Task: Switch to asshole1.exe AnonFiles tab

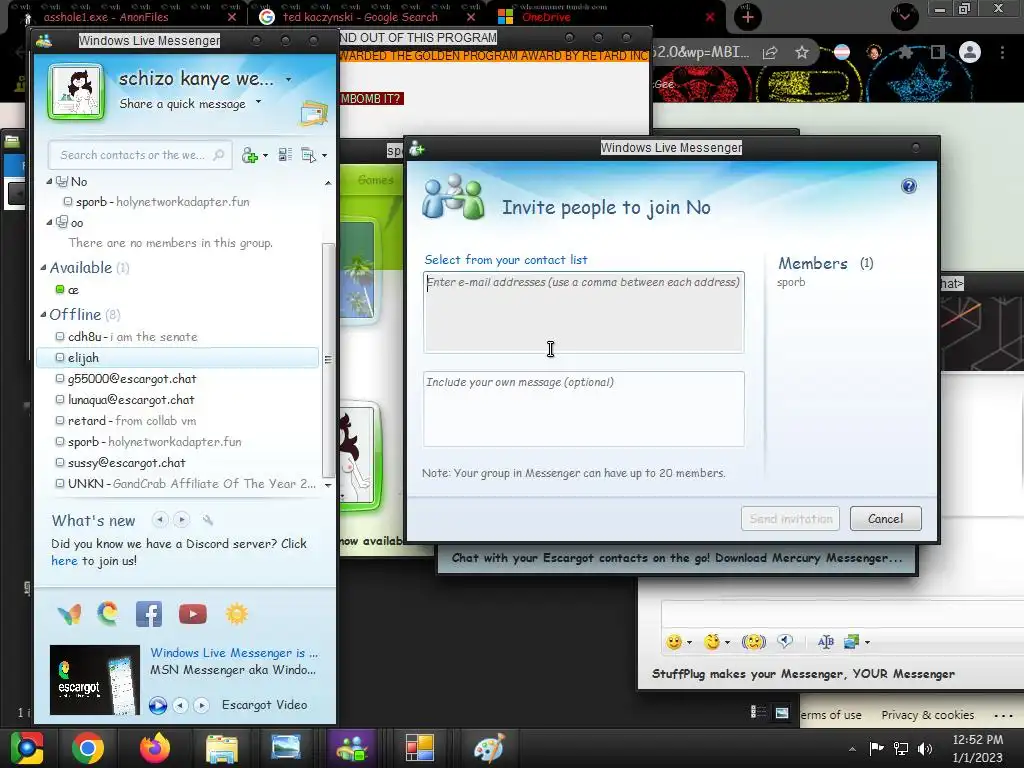Action: click(106, 17)
